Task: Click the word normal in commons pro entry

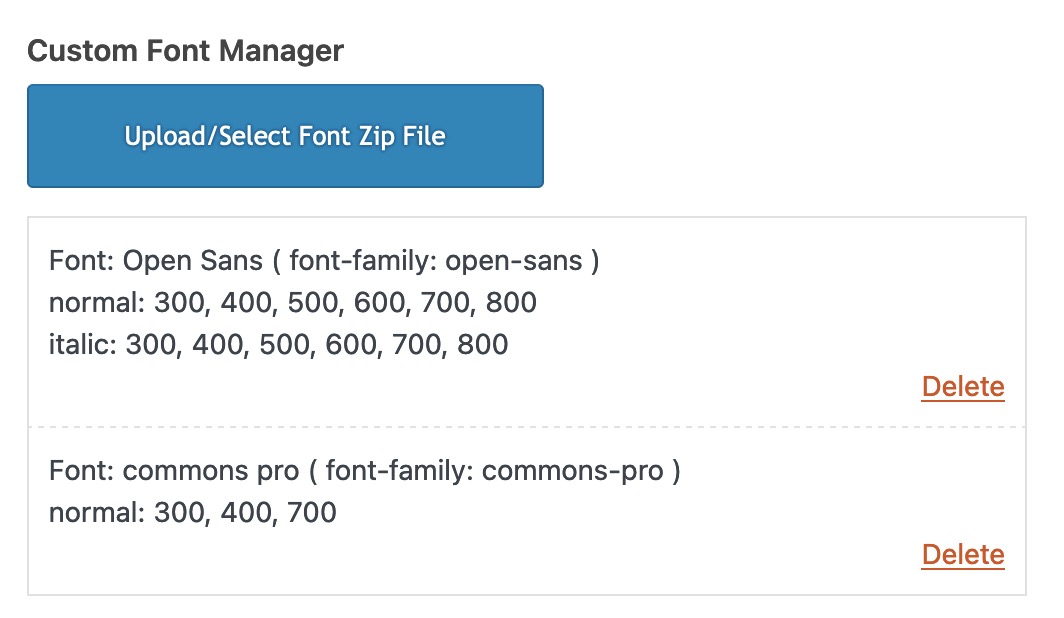Action: 94,513
